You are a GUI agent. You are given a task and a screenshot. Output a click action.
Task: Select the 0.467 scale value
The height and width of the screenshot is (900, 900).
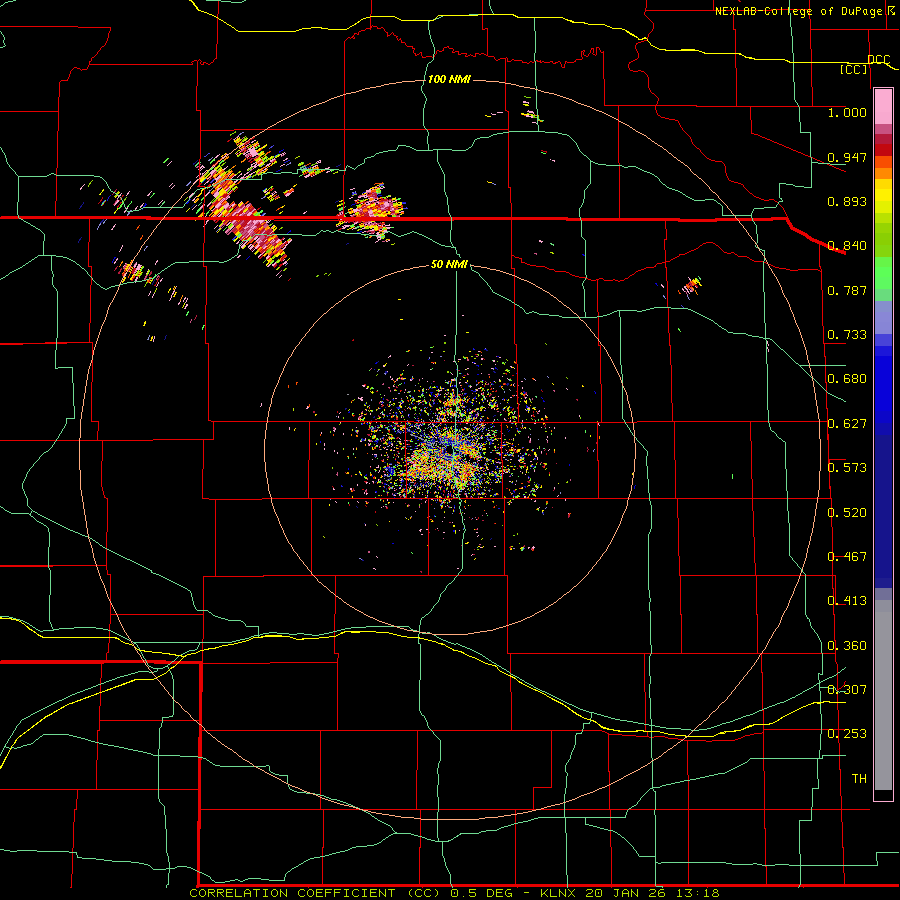coord(847,557)
